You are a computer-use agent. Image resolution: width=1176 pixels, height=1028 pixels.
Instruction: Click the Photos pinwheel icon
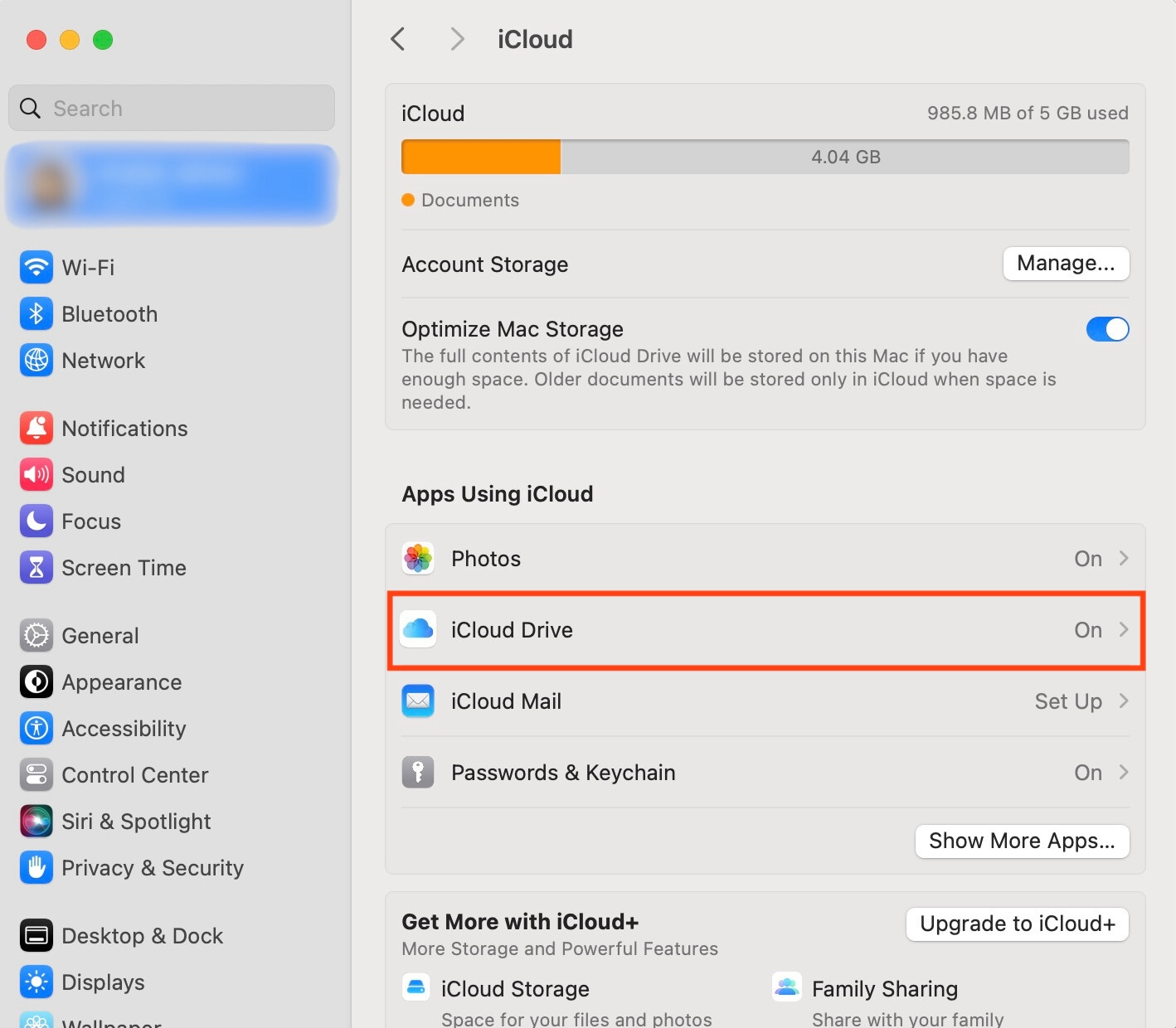pos(418,558)
